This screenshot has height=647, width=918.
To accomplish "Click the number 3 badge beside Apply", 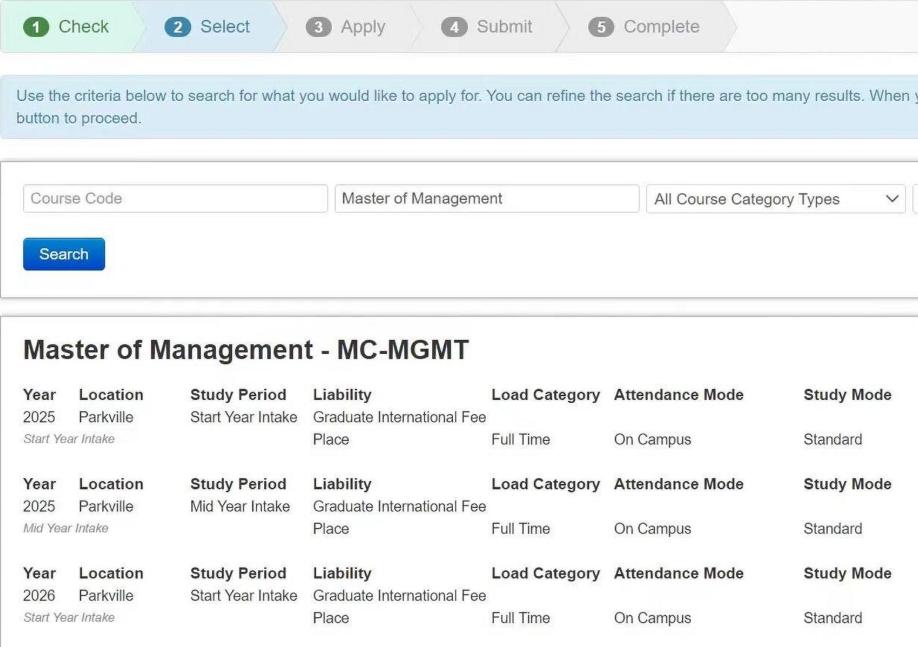I will (319, 27).
